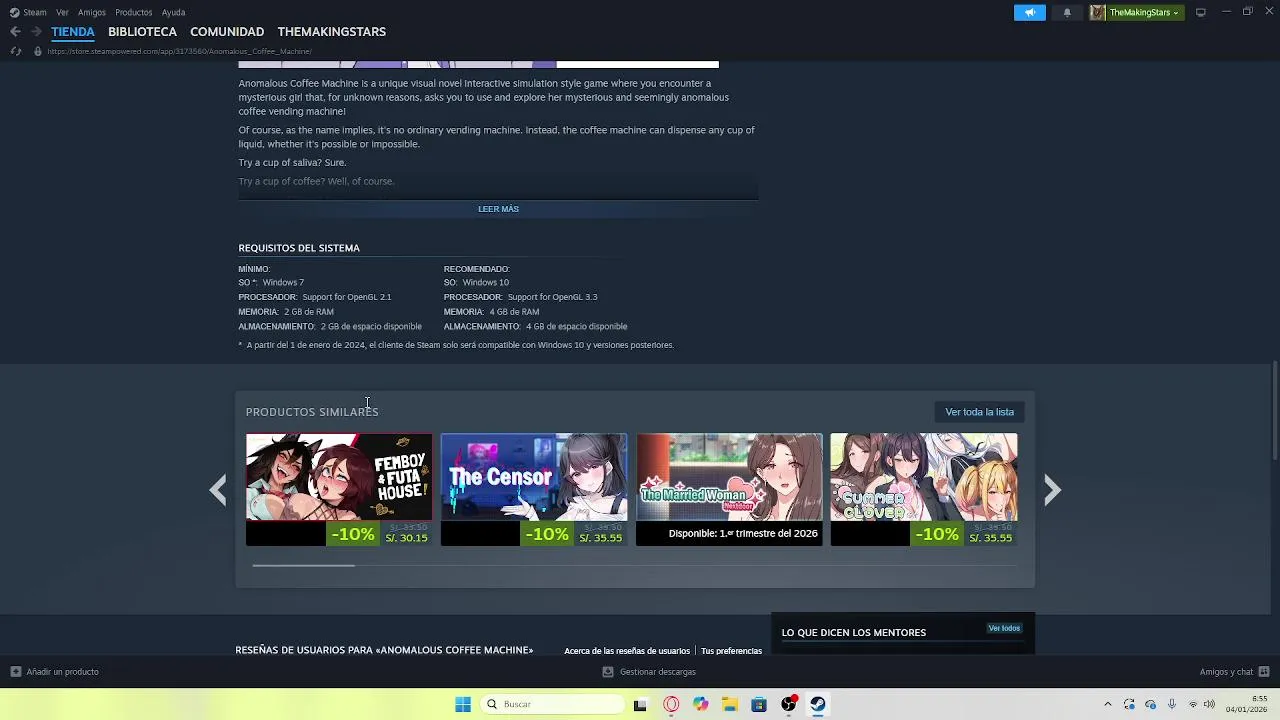Click the Steam taskbar icon
Viewport: 1280px width, 720px height.
tap(818, 704)
